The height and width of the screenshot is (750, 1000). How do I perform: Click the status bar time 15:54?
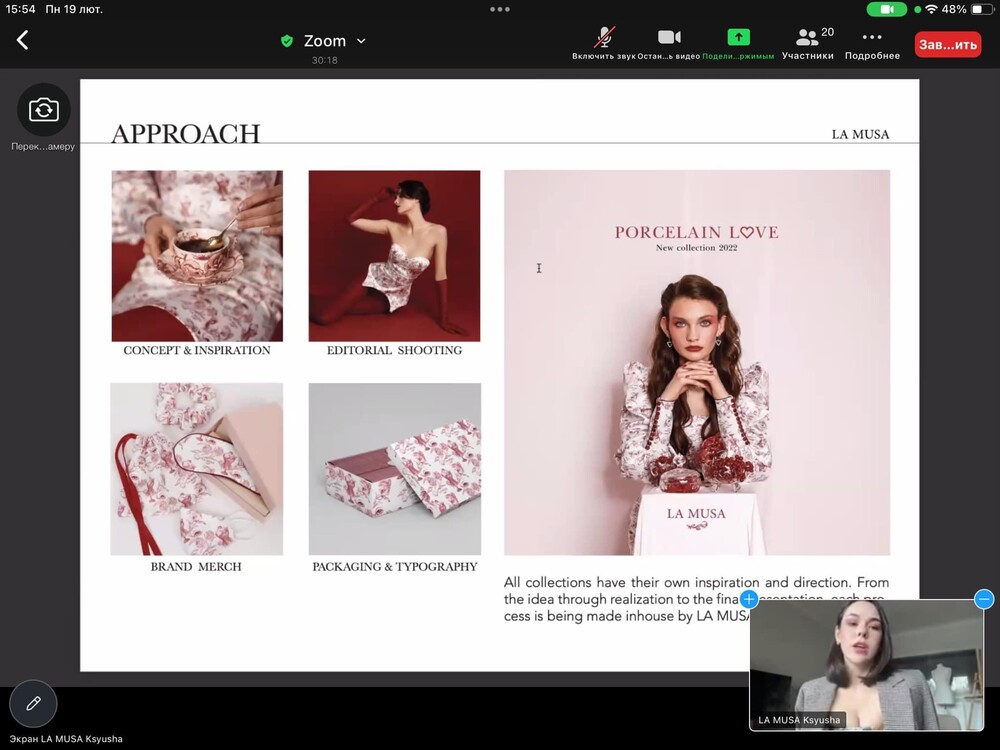[x=21, y=10]
